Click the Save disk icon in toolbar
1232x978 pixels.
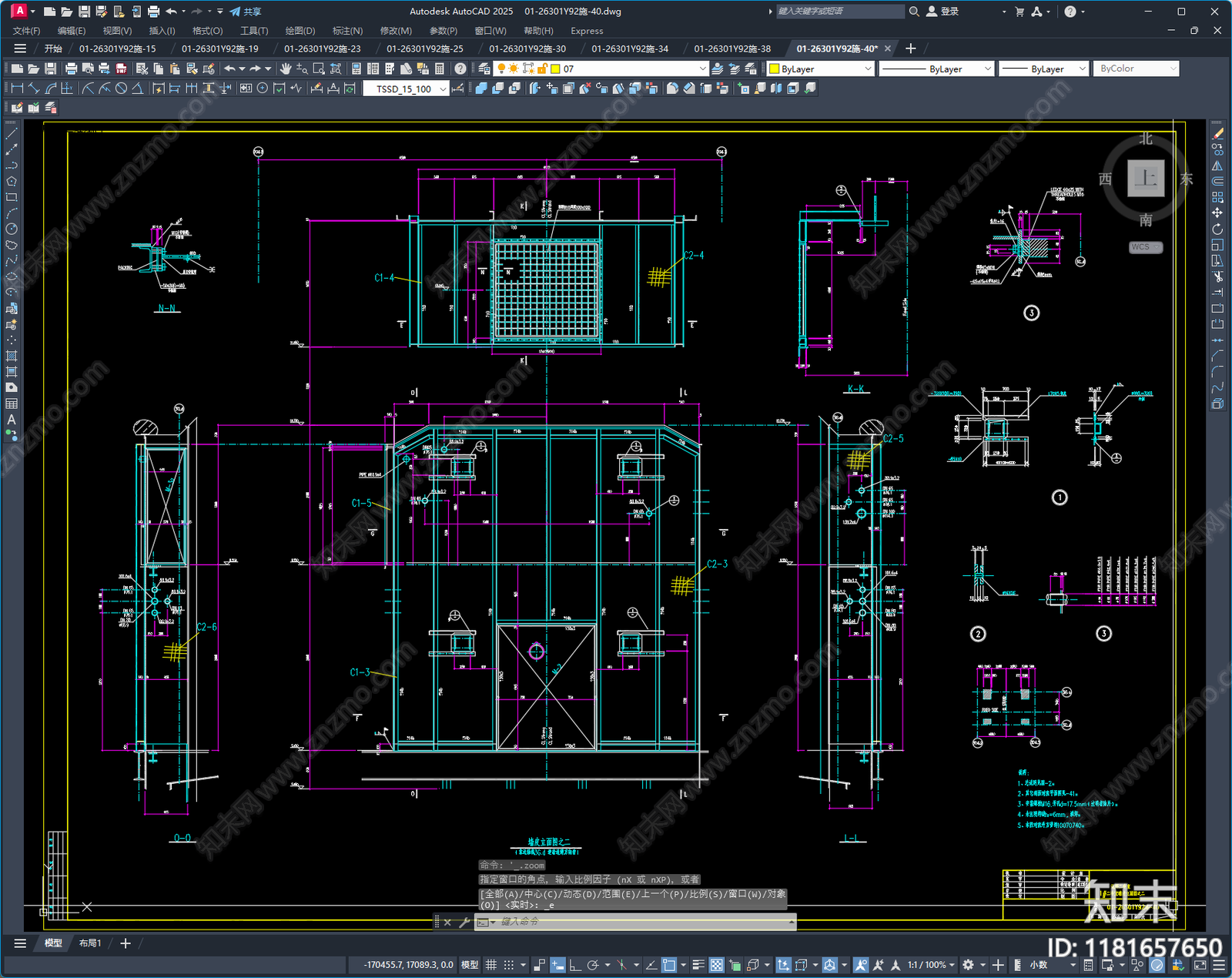click(50, 69)
